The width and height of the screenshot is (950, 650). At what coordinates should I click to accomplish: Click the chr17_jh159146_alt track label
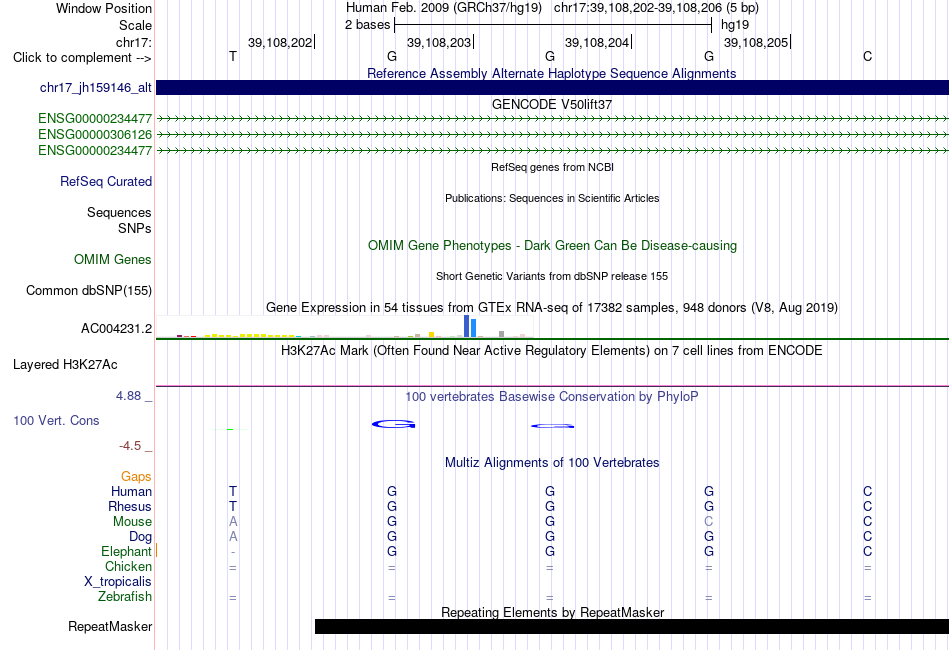[95, 87]
